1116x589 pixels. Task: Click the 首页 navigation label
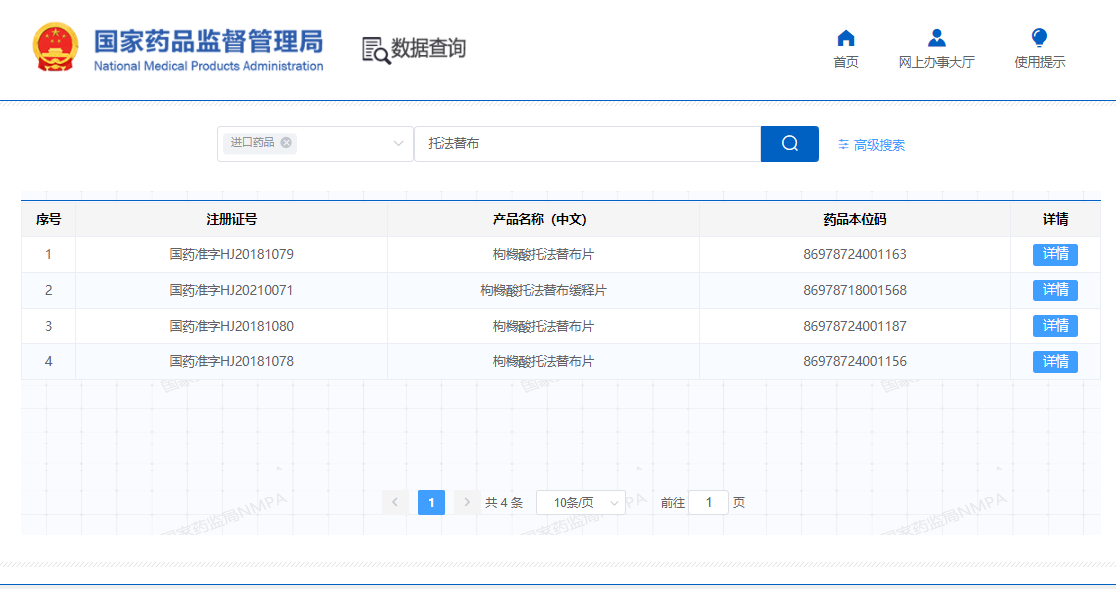846,63
